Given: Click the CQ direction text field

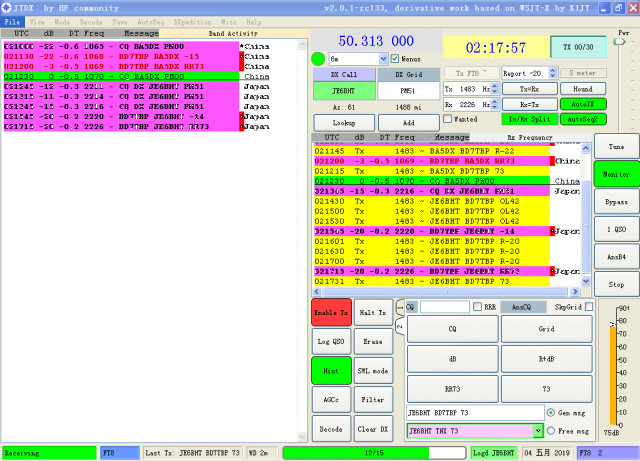Looking at the screenshot, I should pyautogui.click(x=444, y=307).
